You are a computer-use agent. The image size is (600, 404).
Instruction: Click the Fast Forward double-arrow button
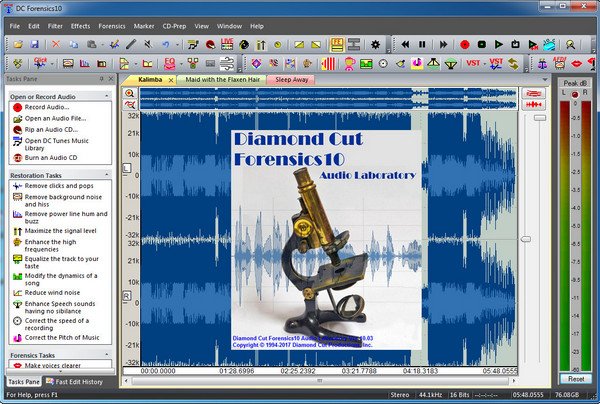[443, 45]
